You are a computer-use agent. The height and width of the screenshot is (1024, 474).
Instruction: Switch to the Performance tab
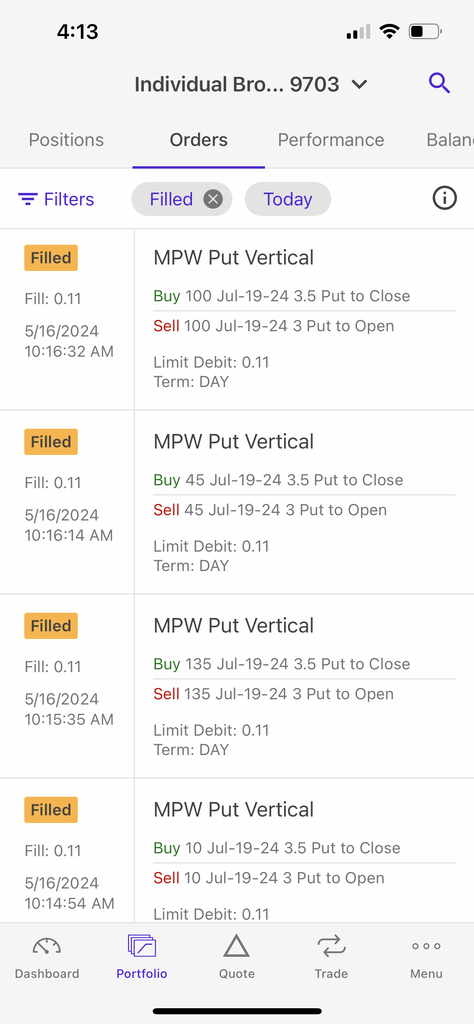coord(331,140)
